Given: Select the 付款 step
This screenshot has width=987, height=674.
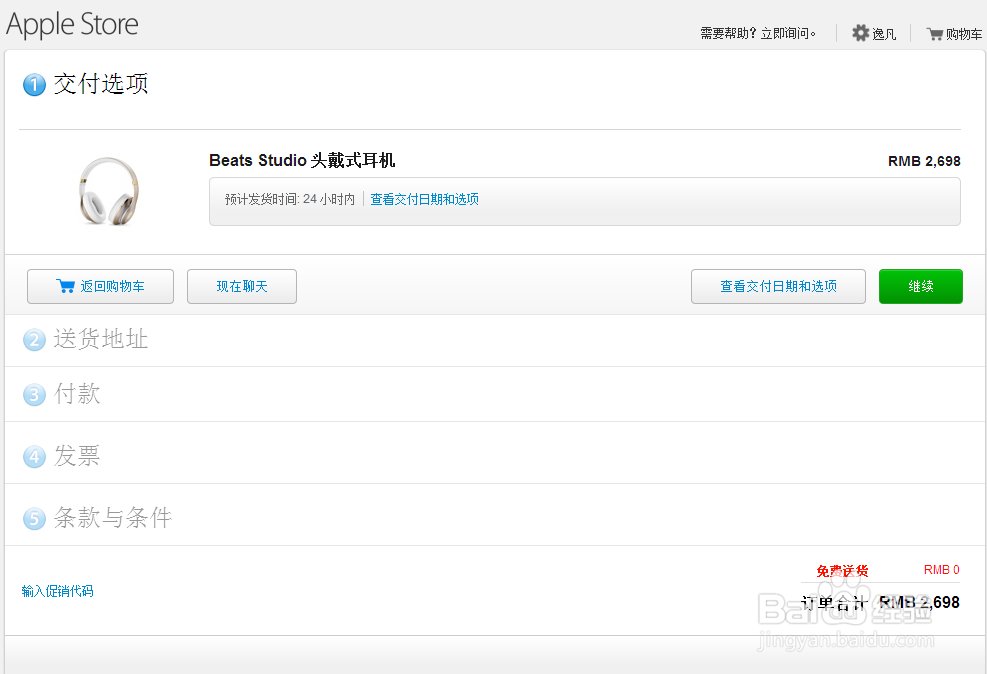Looking at the screenshot, I should click(77, 394).
